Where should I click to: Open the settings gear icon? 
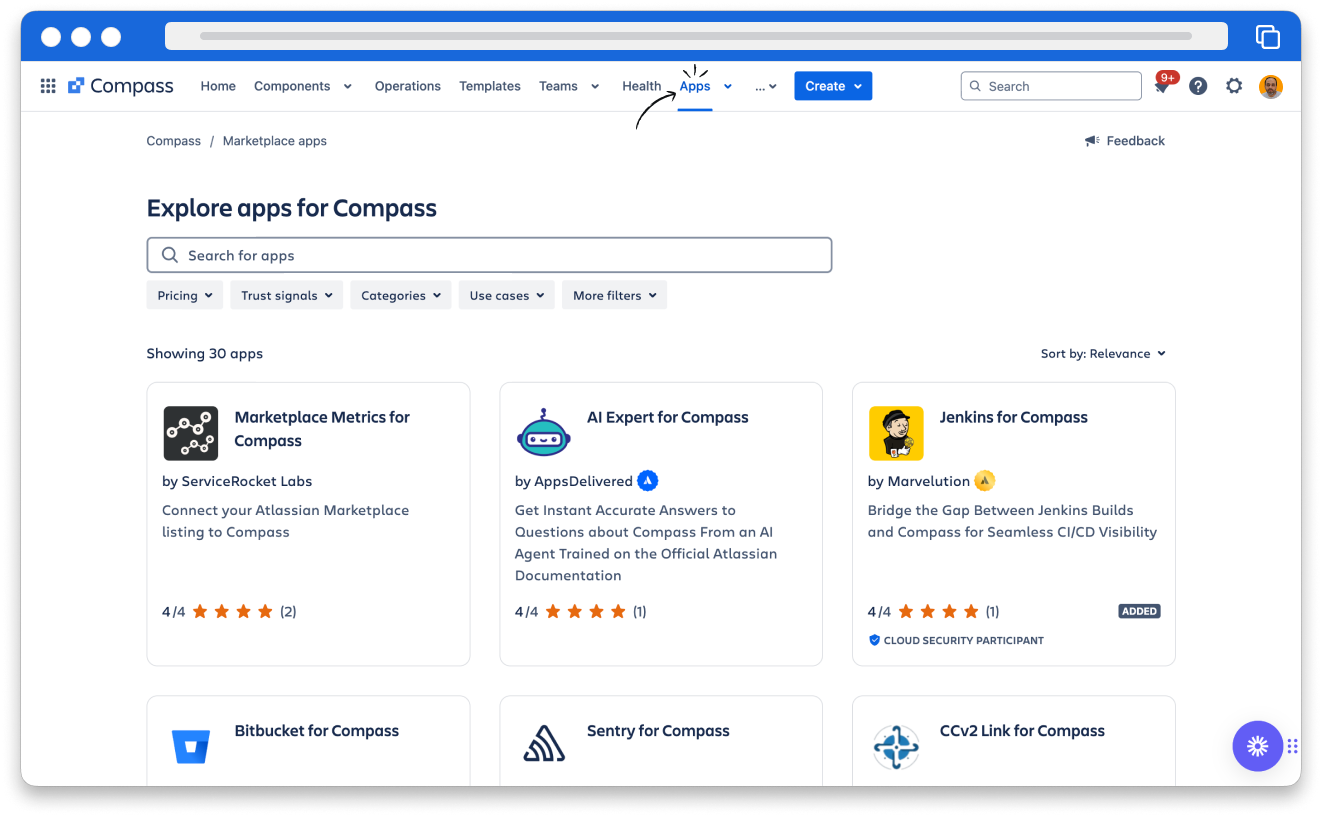click(x=1234, y=86)
